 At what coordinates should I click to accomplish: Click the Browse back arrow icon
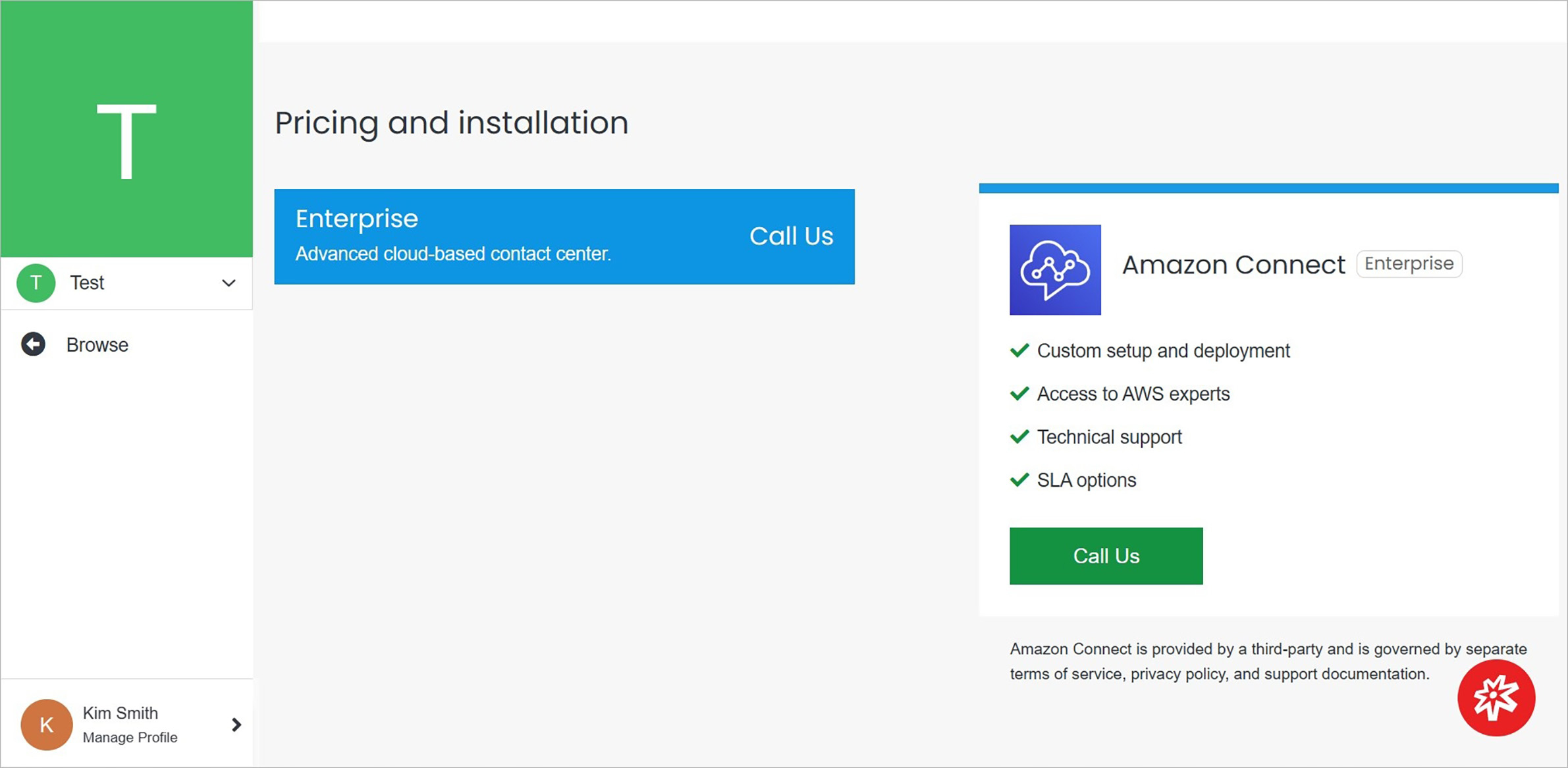(33, 344)
